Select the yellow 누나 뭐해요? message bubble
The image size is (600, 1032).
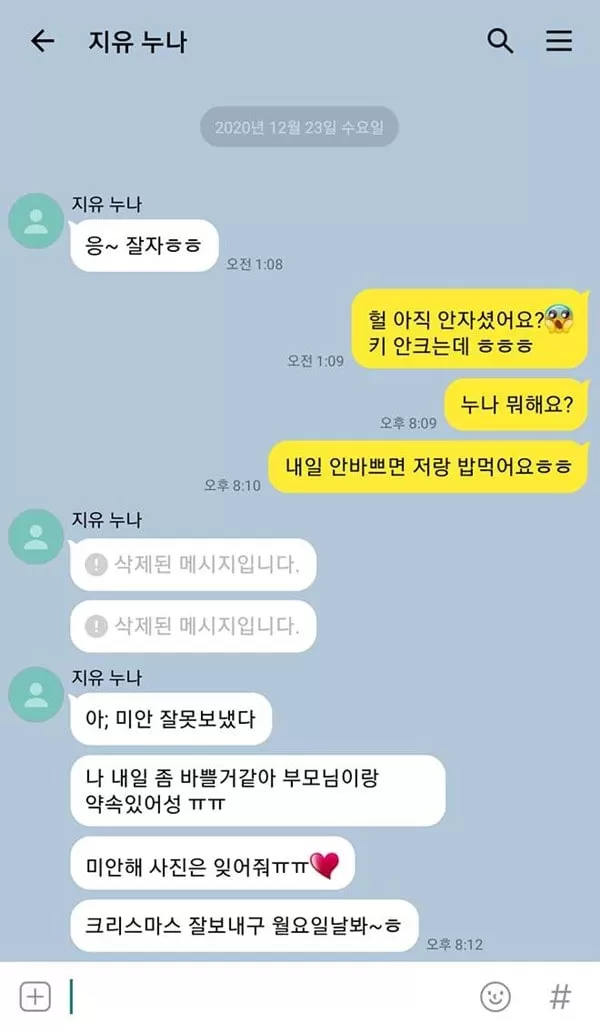coord(516,405)
